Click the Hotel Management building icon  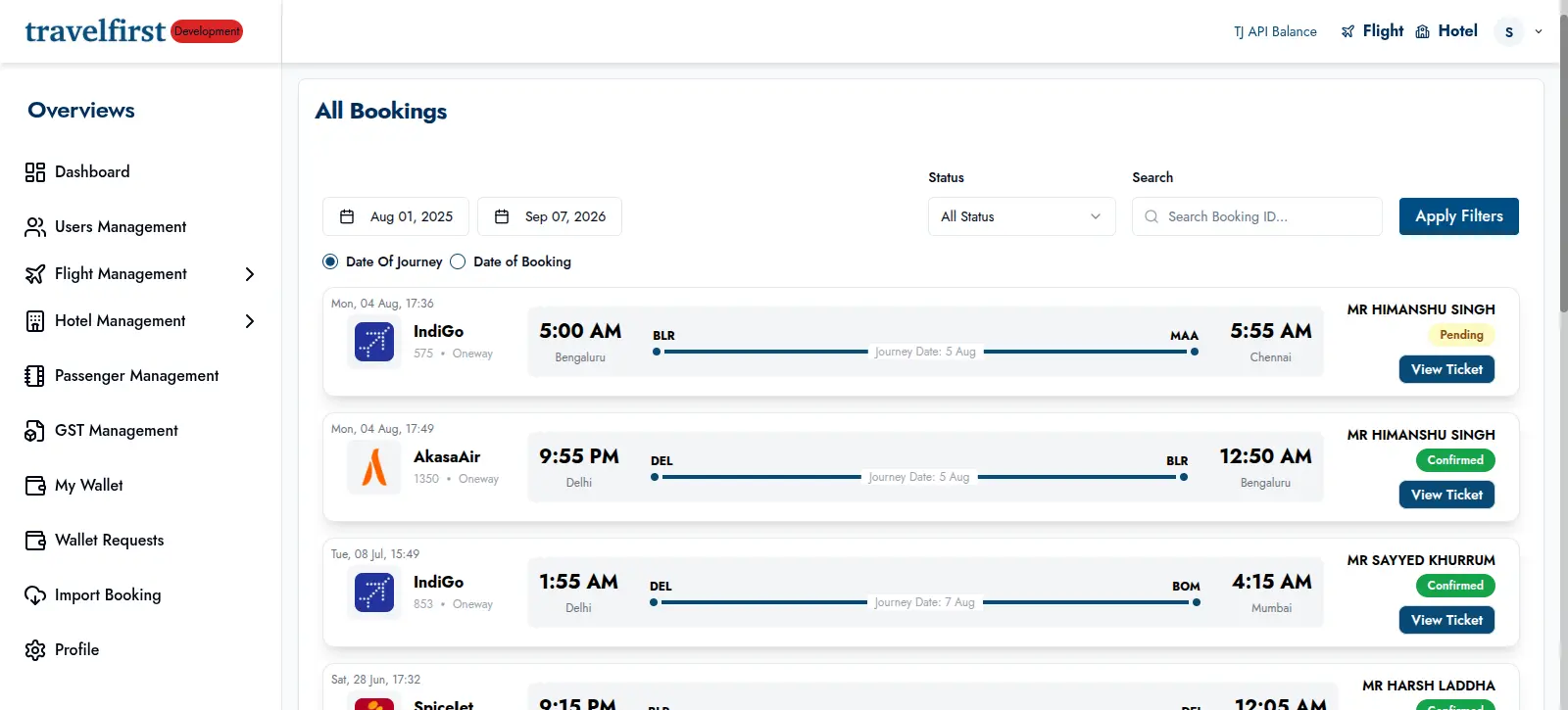[x=35, y=321]
